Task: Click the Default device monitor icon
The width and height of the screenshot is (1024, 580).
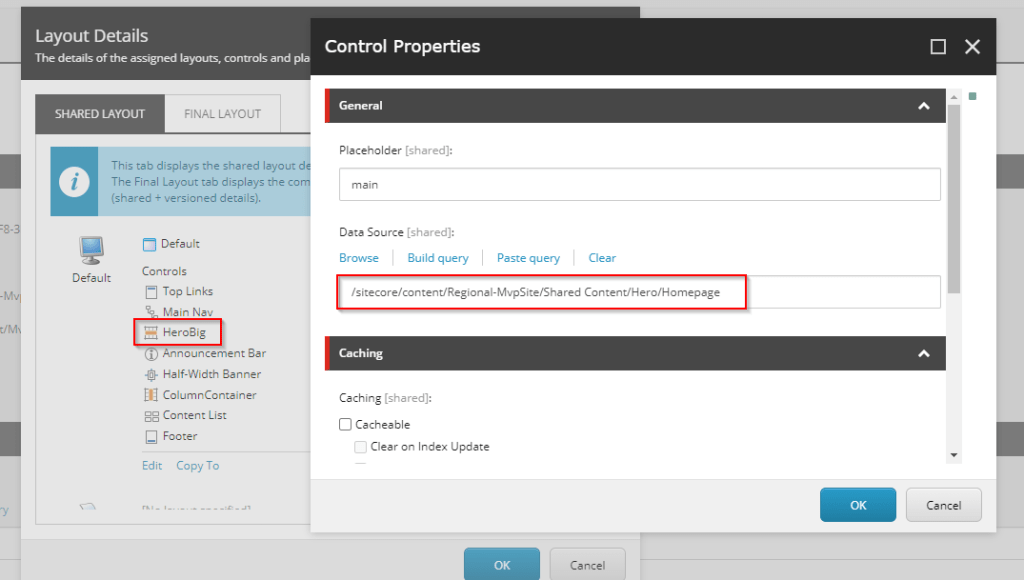Action: pos(91,249)
